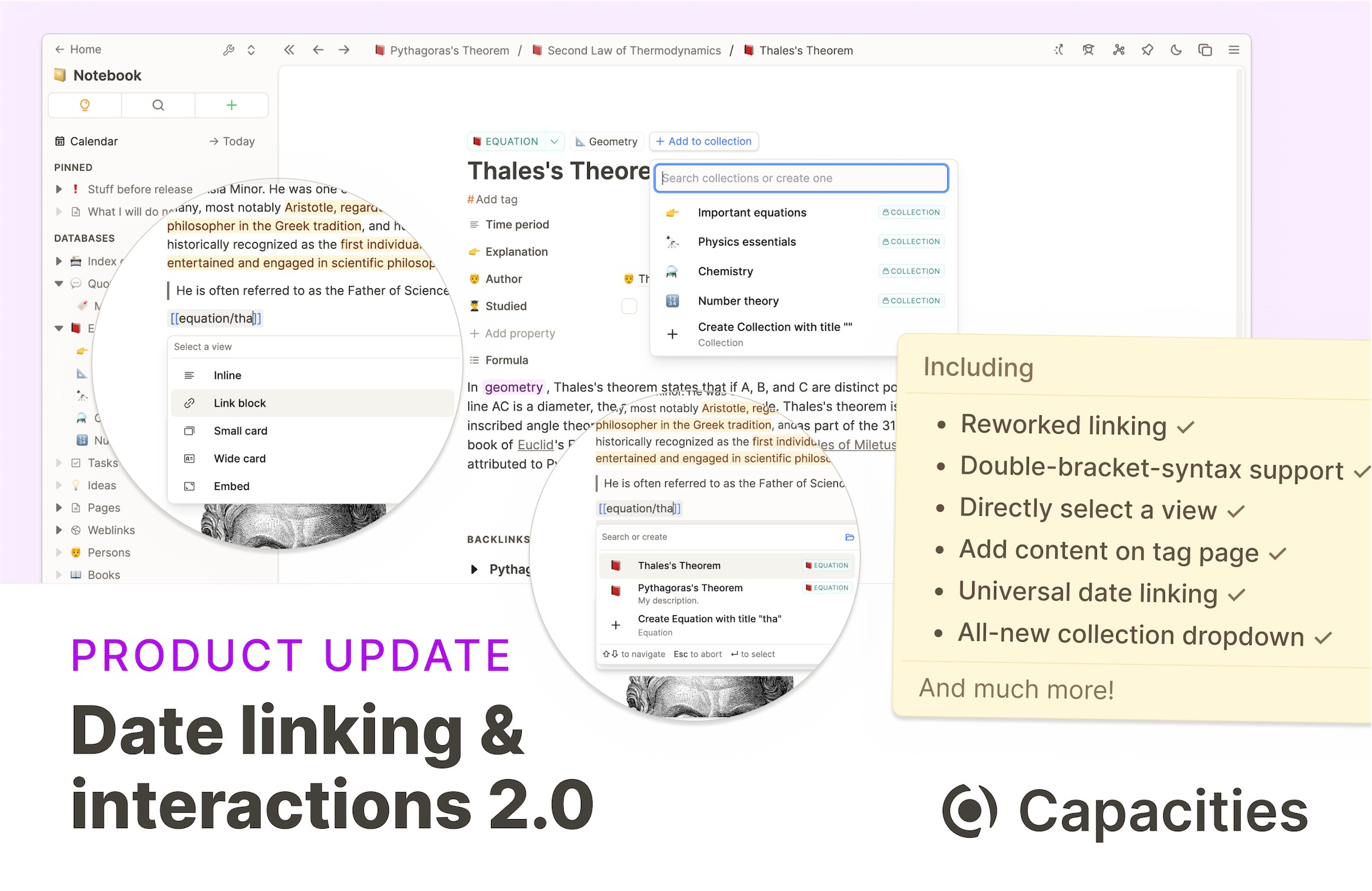
Task: Click the equation tag icon on Thales page
Action: [478, 141]
